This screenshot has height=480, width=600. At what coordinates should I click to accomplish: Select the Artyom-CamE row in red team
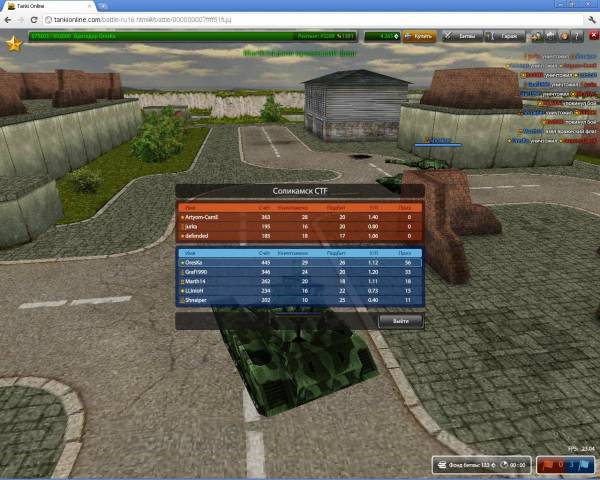coord(300,217)
